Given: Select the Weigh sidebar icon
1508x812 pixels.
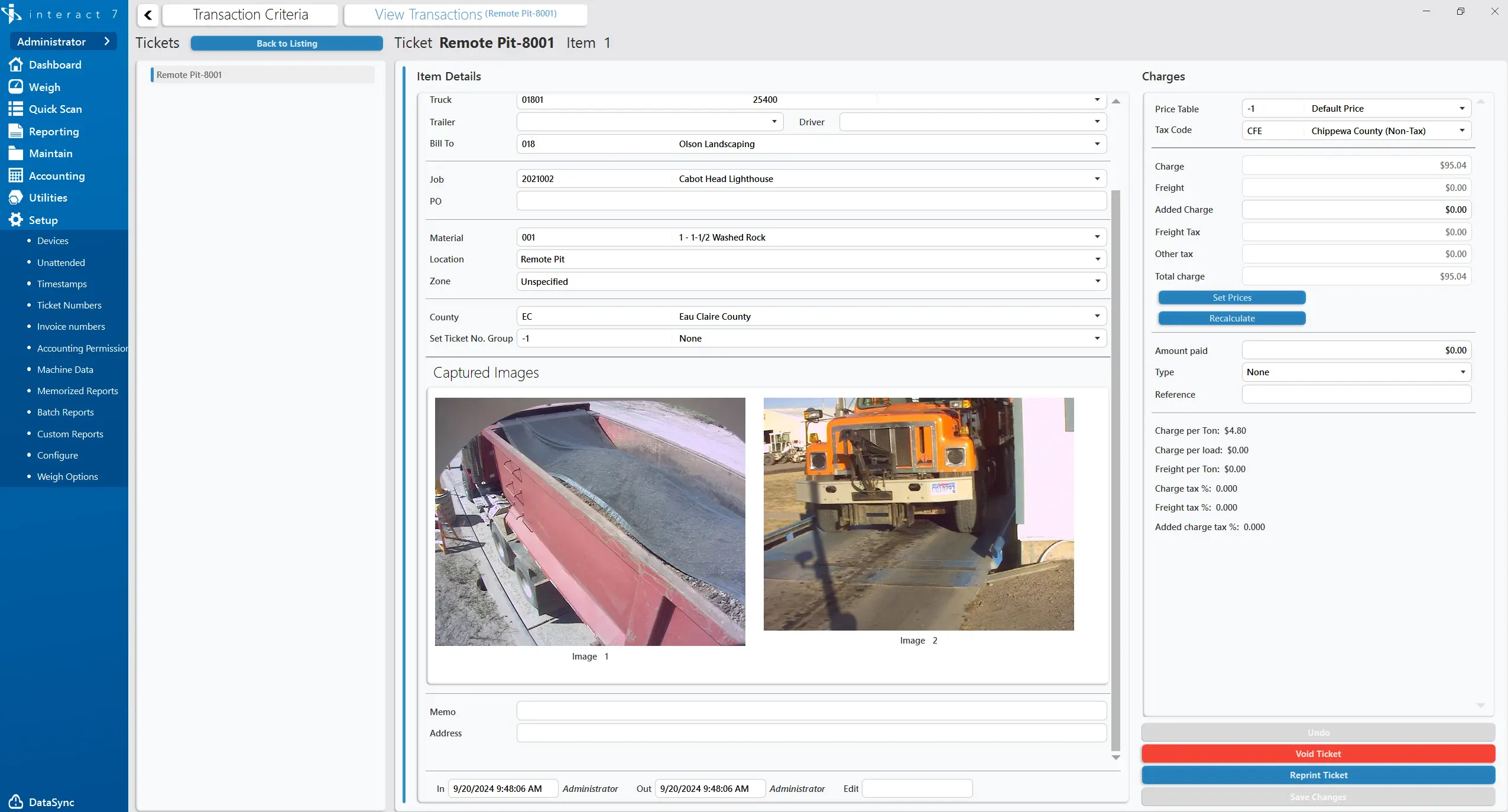Looking at the screenshot, I should coord(17,86).
